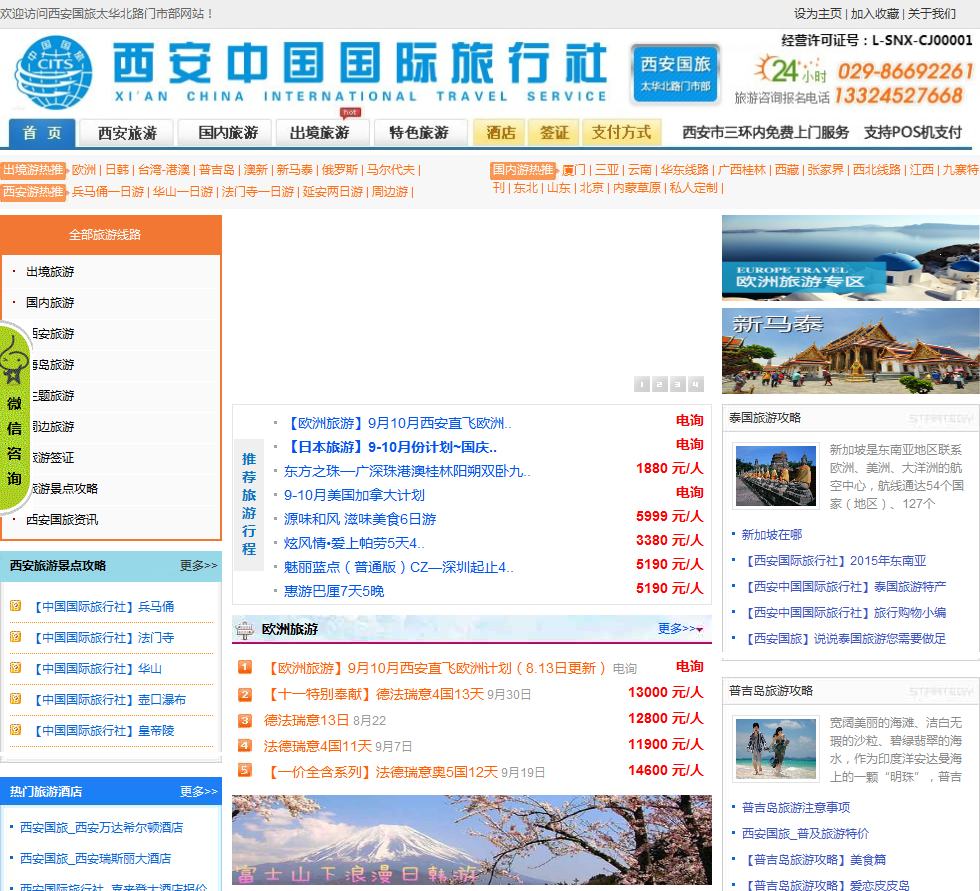Image resolution: width=980 pixels, height=891 pixels.
Task: Open 【日本旅游】9-10月份计划~国庆 route
Action: pyautogui.click(x=391, y=447)
